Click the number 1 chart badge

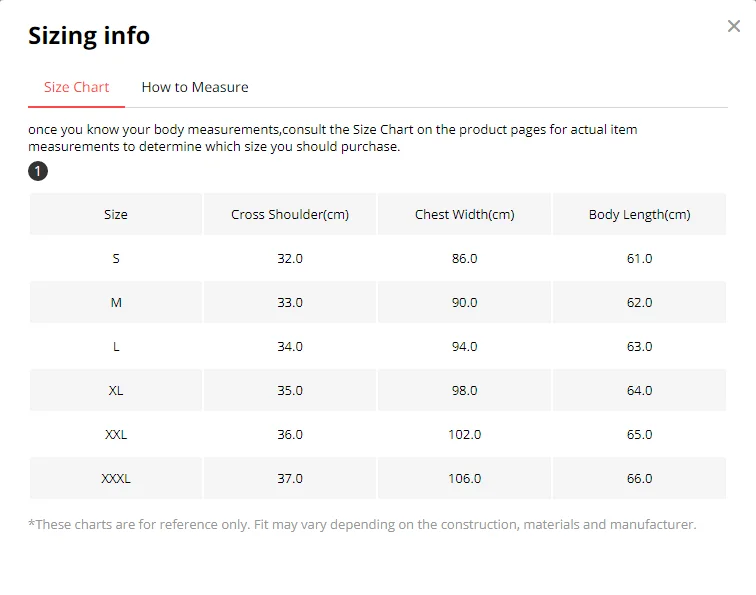point(38,171)
